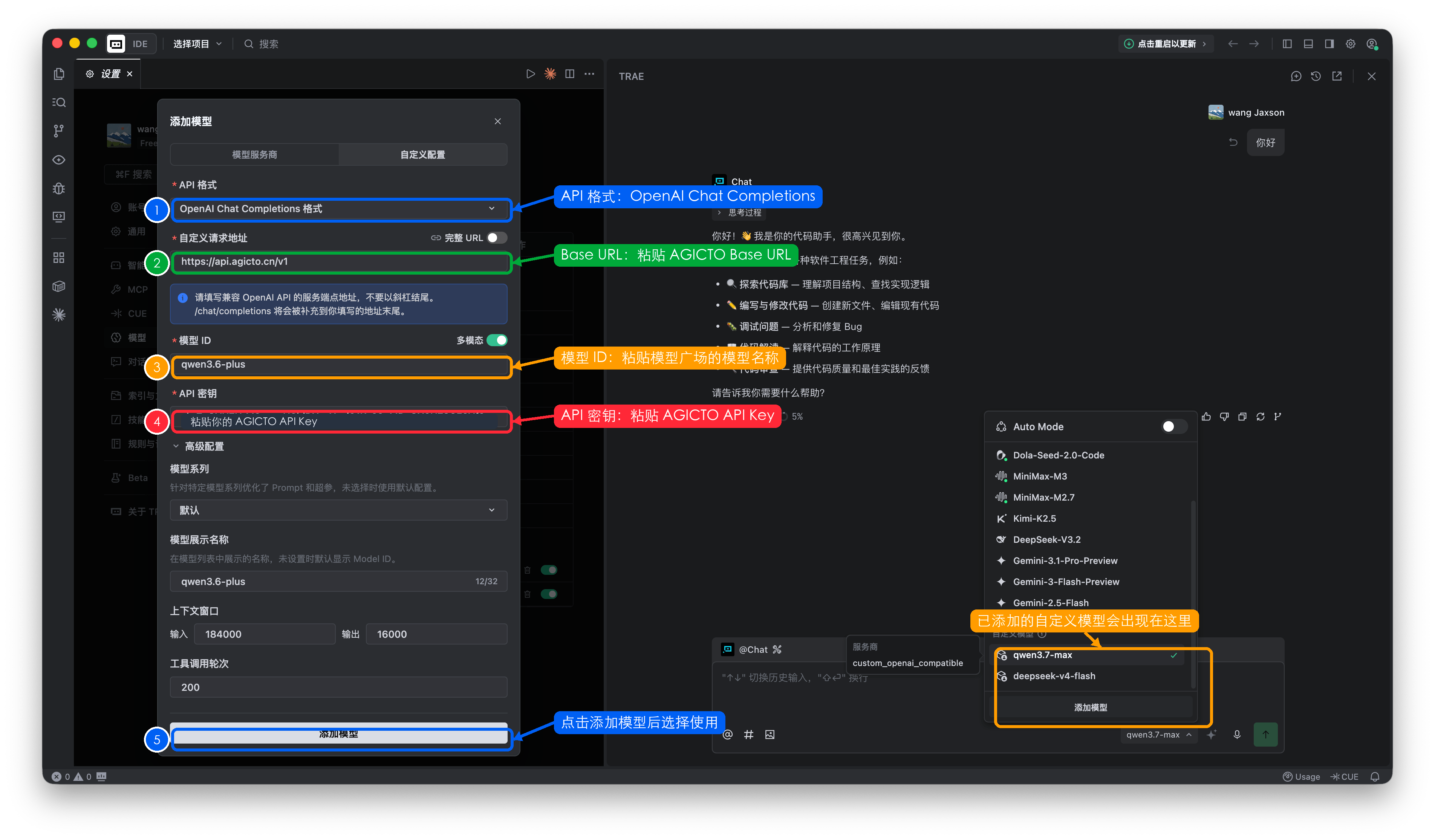Click the 输出 16000 field
Screen dimensions: 1435x840
(x=436, y=634)
